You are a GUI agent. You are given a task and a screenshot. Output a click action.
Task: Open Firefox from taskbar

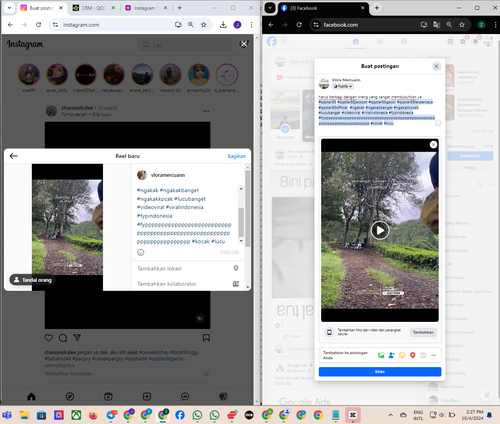pyautogui.click(x=93, y=415)
